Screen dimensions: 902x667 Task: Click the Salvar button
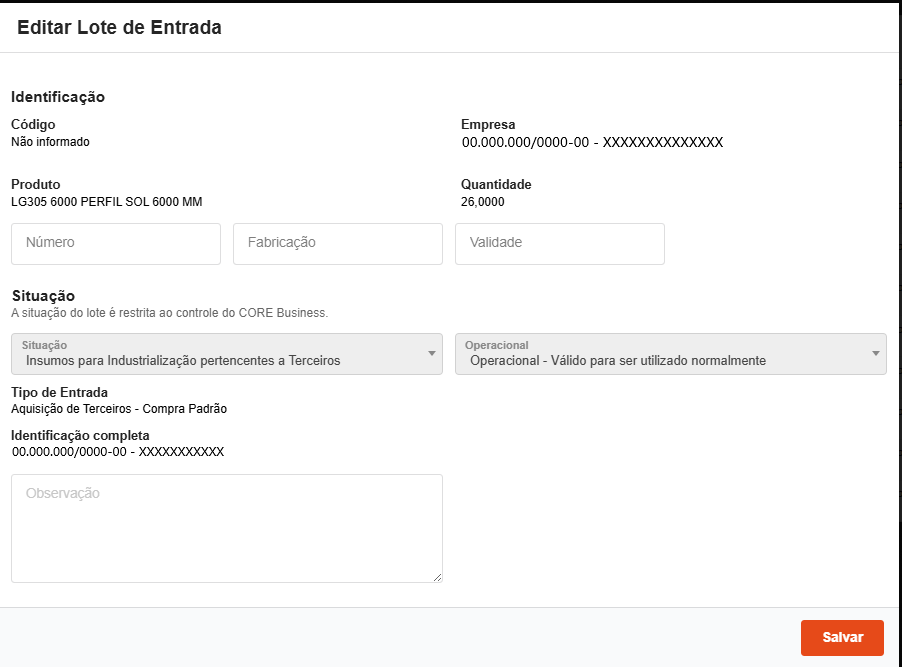842,637
